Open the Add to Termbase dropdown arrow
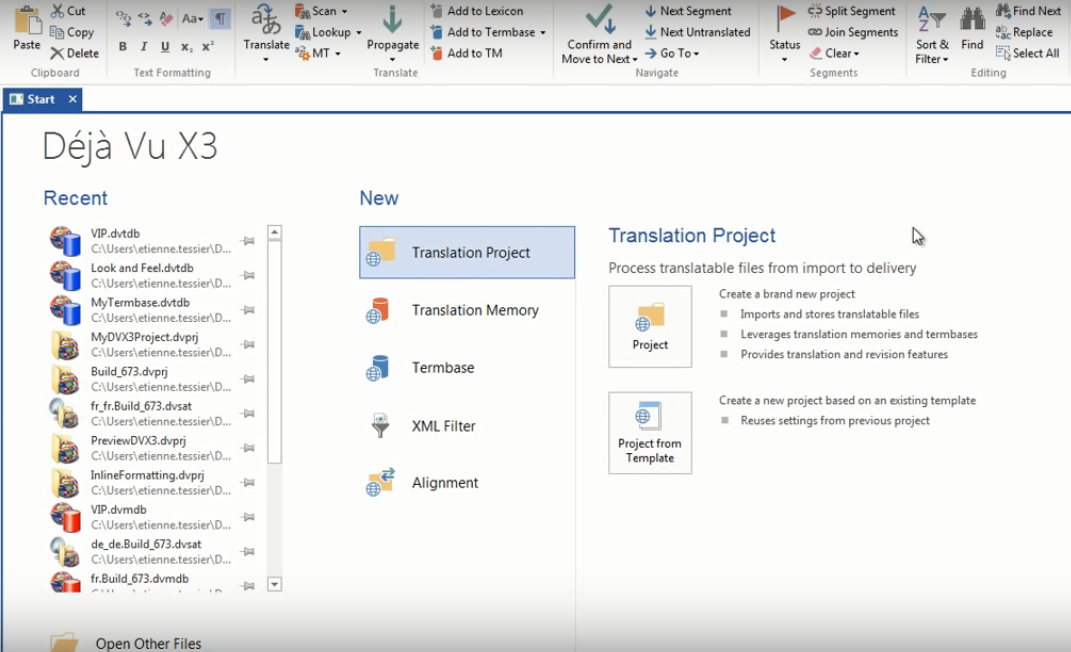 click(543, 32)
